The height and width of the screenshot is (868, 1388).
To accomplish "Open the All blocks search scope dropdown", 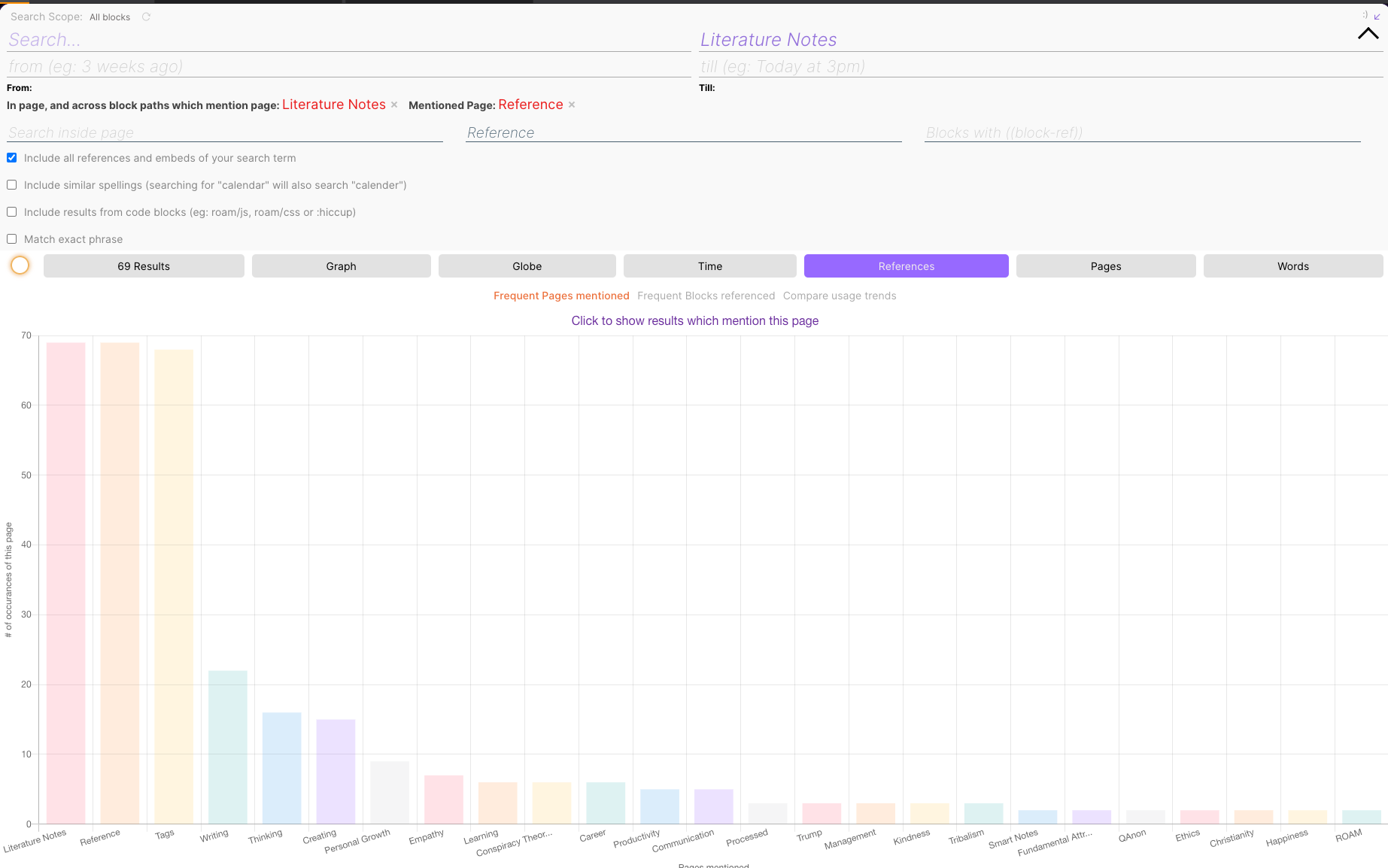I will 110,17.
